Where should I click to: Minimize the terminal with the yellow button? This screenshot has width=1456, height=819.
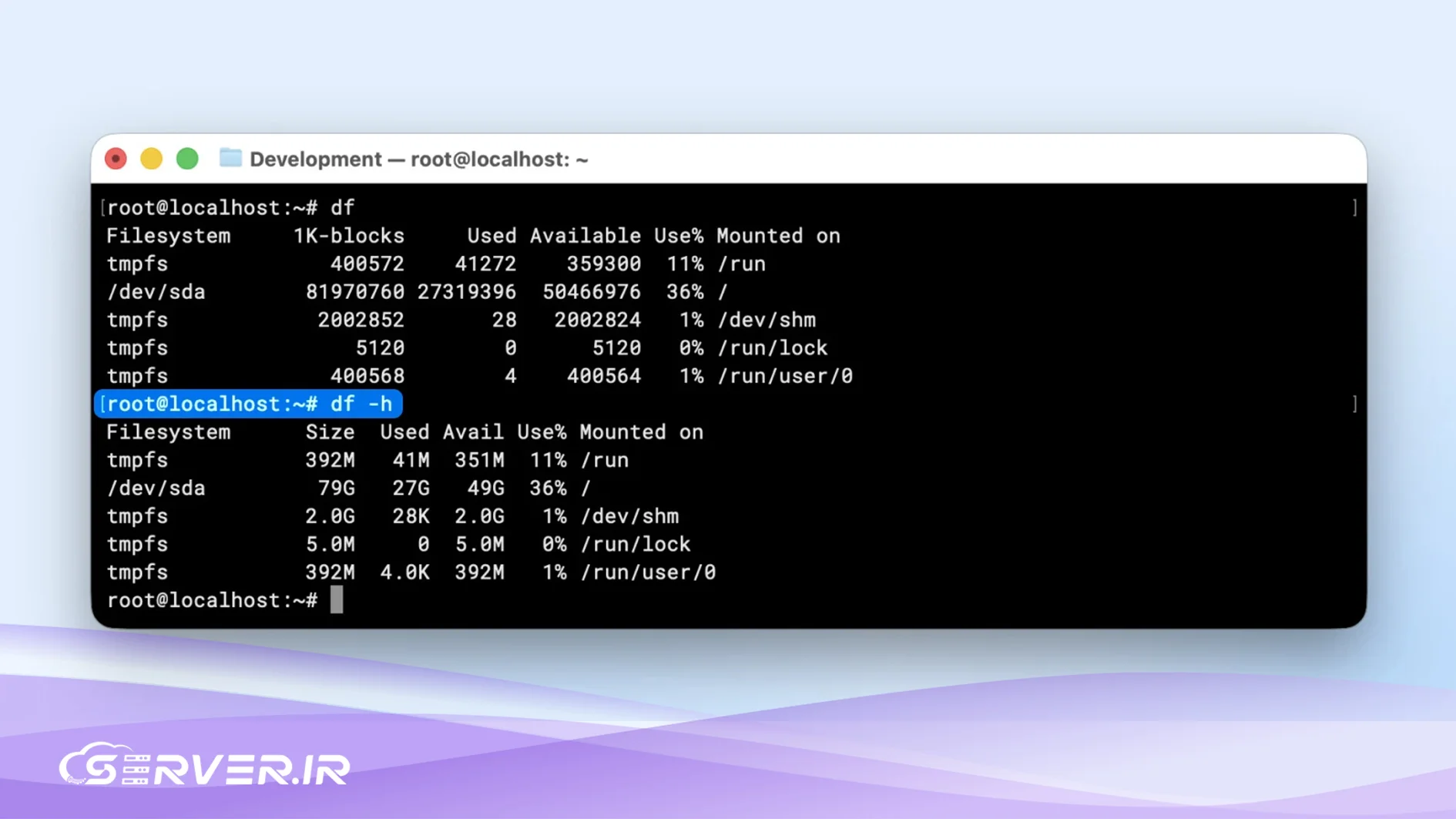click(152, 159)
